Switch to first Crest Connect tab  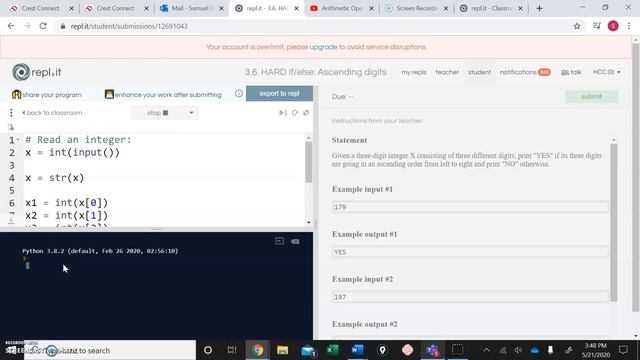pyautogui.click(x=40, y=8)
